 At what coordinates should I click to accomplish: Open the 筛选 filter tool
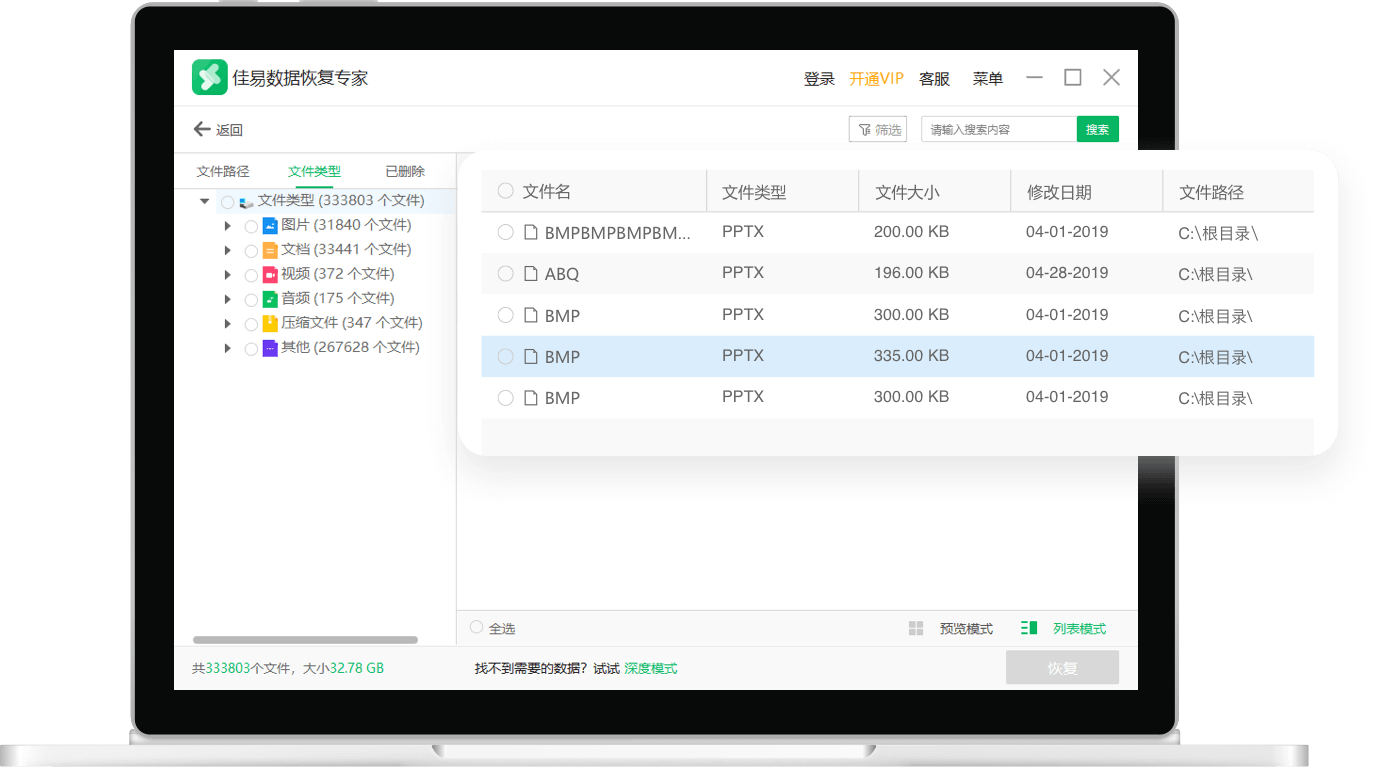pos(878,129)
